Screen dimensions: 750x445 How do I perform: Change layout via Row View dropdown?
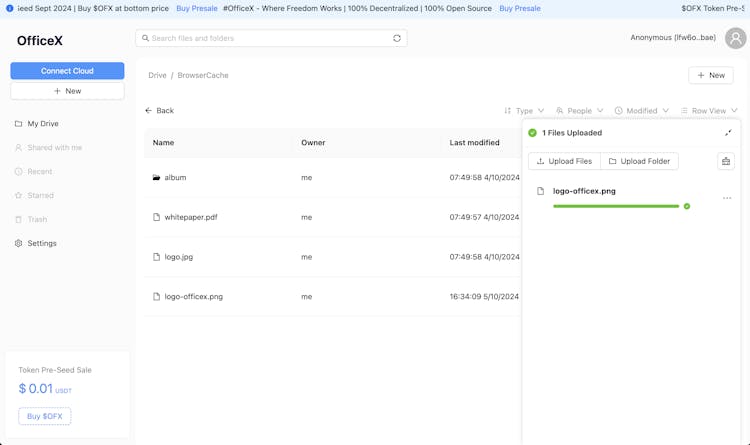coord(709,111)
